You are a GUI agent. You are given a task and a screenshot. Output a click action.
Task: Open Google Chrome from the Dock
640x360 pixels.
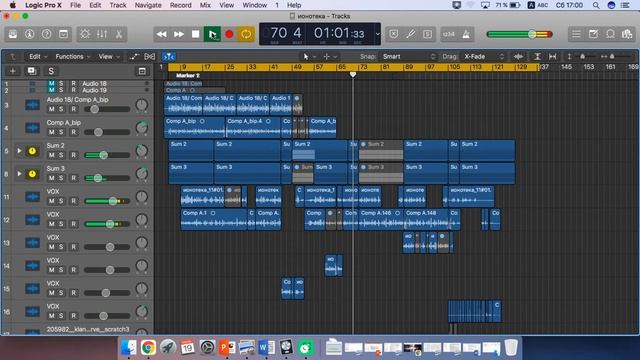click(148, 347)
